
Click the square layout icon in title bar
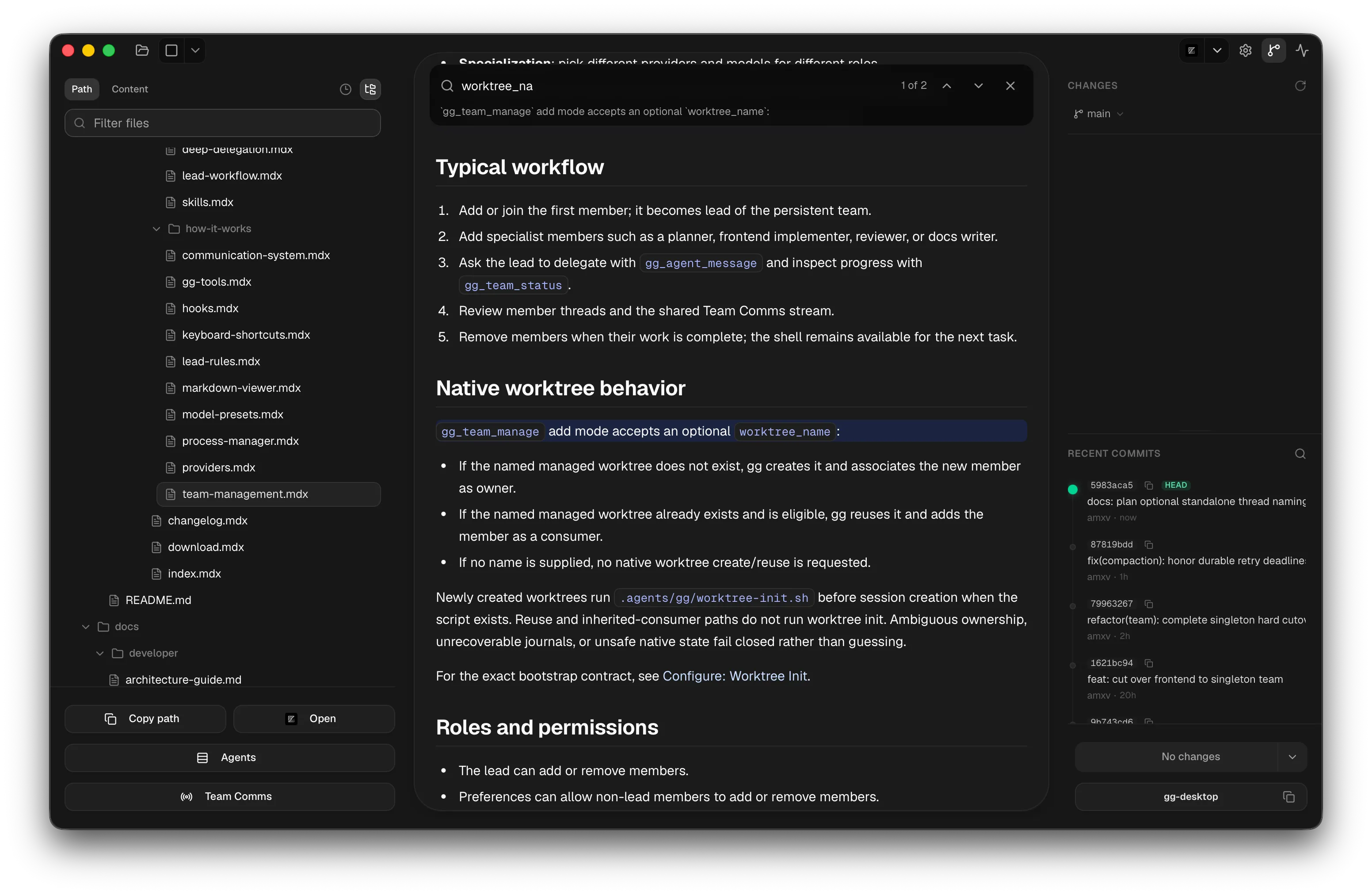pos(171,50)
